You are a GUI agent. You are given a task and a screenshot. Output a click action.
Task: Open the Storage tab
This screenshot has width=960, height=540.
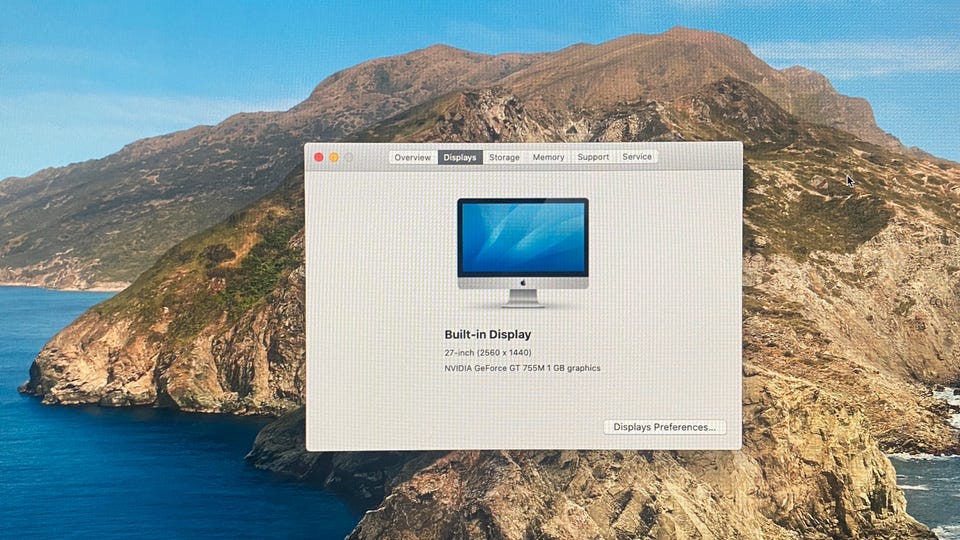pos(504,157)
